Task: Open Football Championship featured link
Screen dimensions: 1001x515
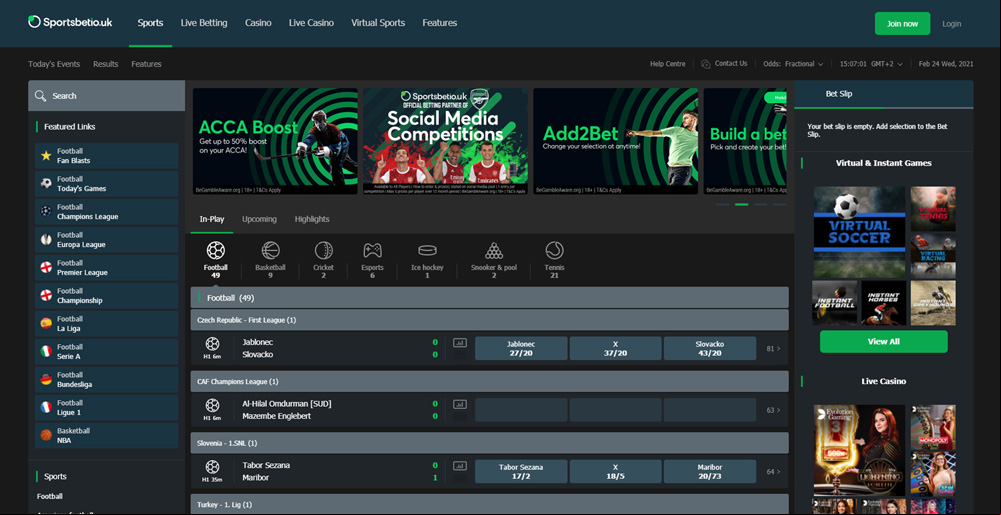Action: point(107,295)
